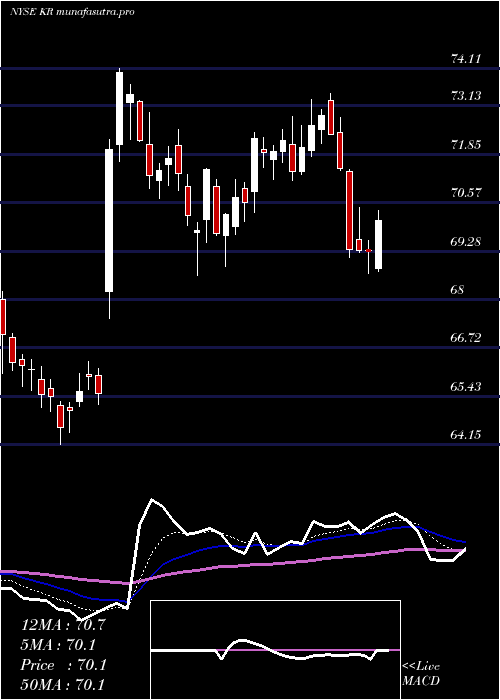500x700 pixels.
Task: Select the 70.57 price level label
Action: pyautogui.click(x=466, y=193)
